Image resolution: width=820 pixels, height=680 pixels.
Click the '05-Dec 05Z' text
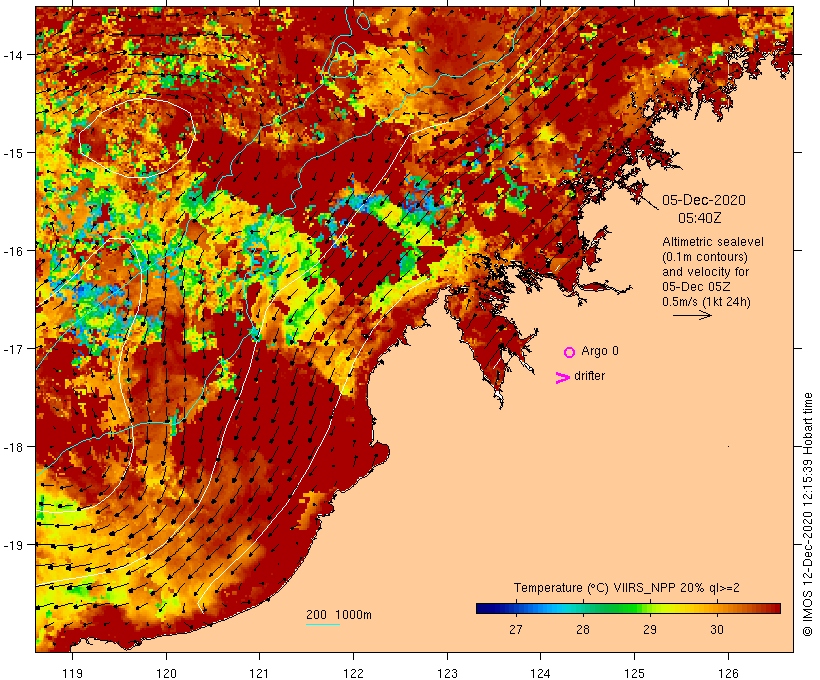696,287
